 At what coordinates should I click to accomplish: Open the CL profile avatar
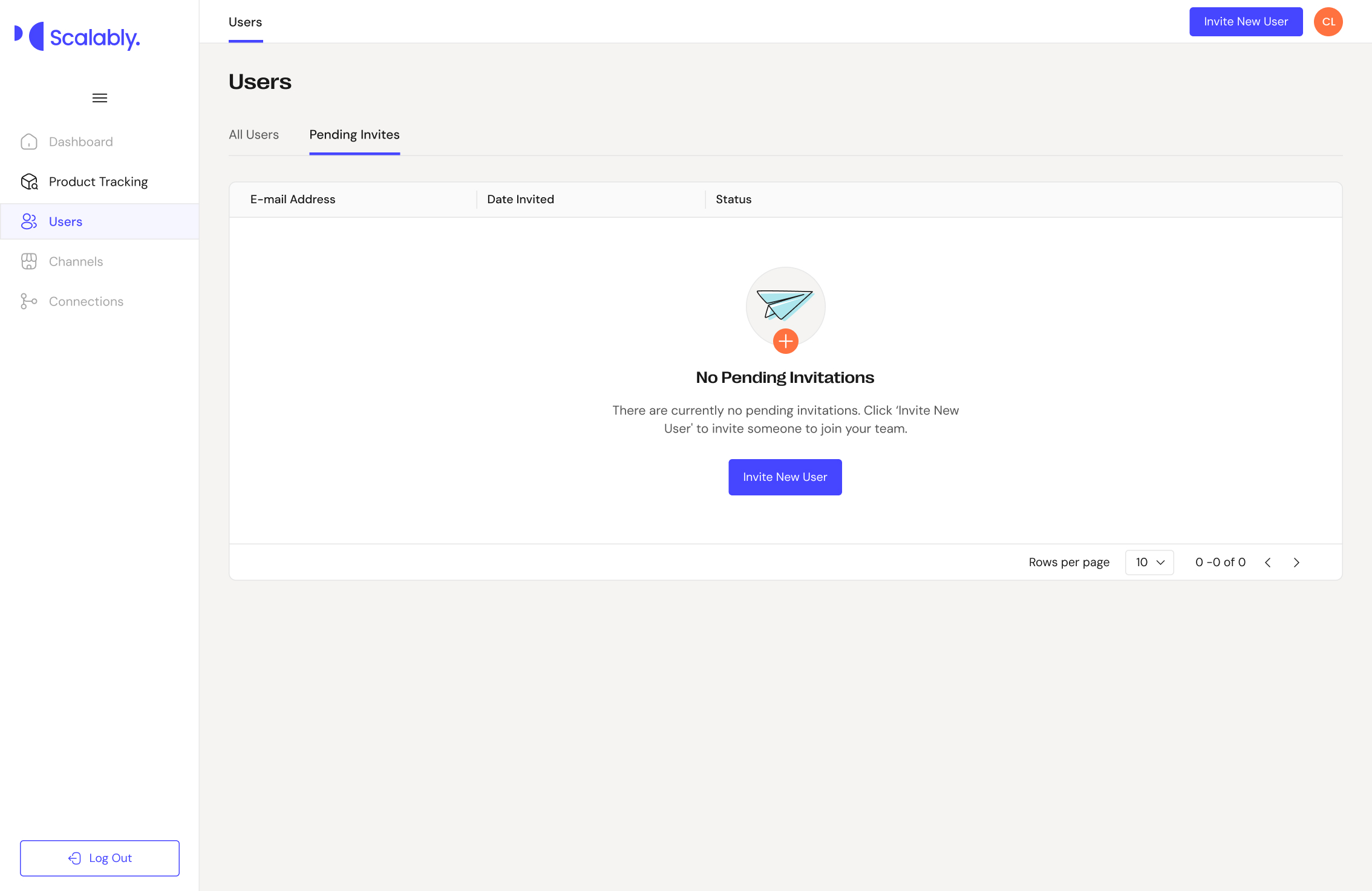click(1328, 22)
